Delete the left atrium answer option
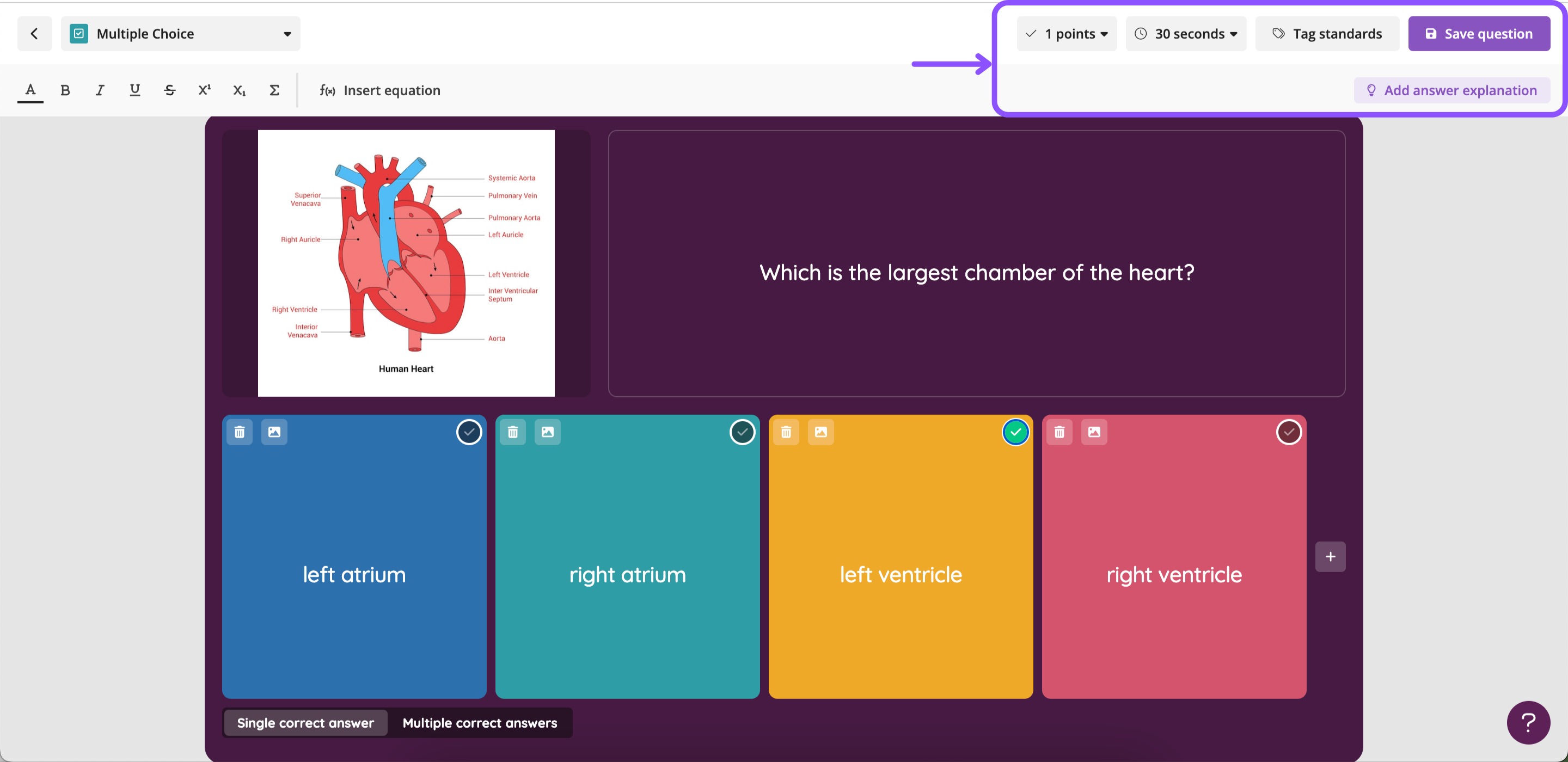Viewport: 1568px width, 762px height. coord(240,432)
